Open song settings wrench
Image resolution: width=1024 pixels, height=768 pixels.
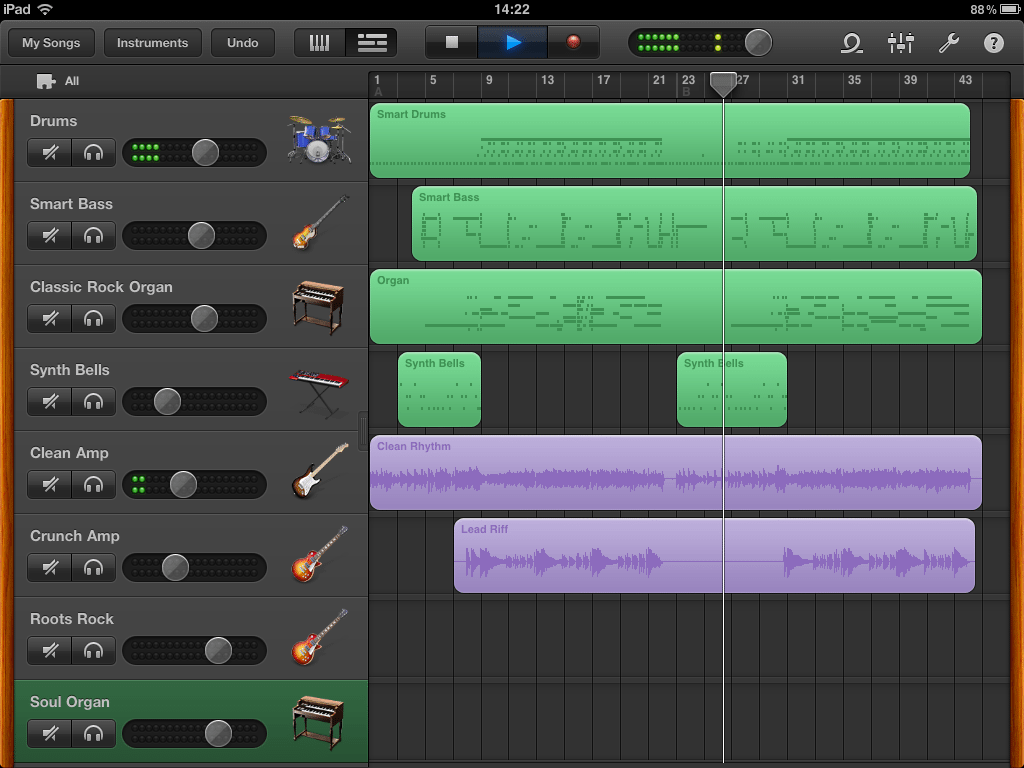(x=948, y=43)
